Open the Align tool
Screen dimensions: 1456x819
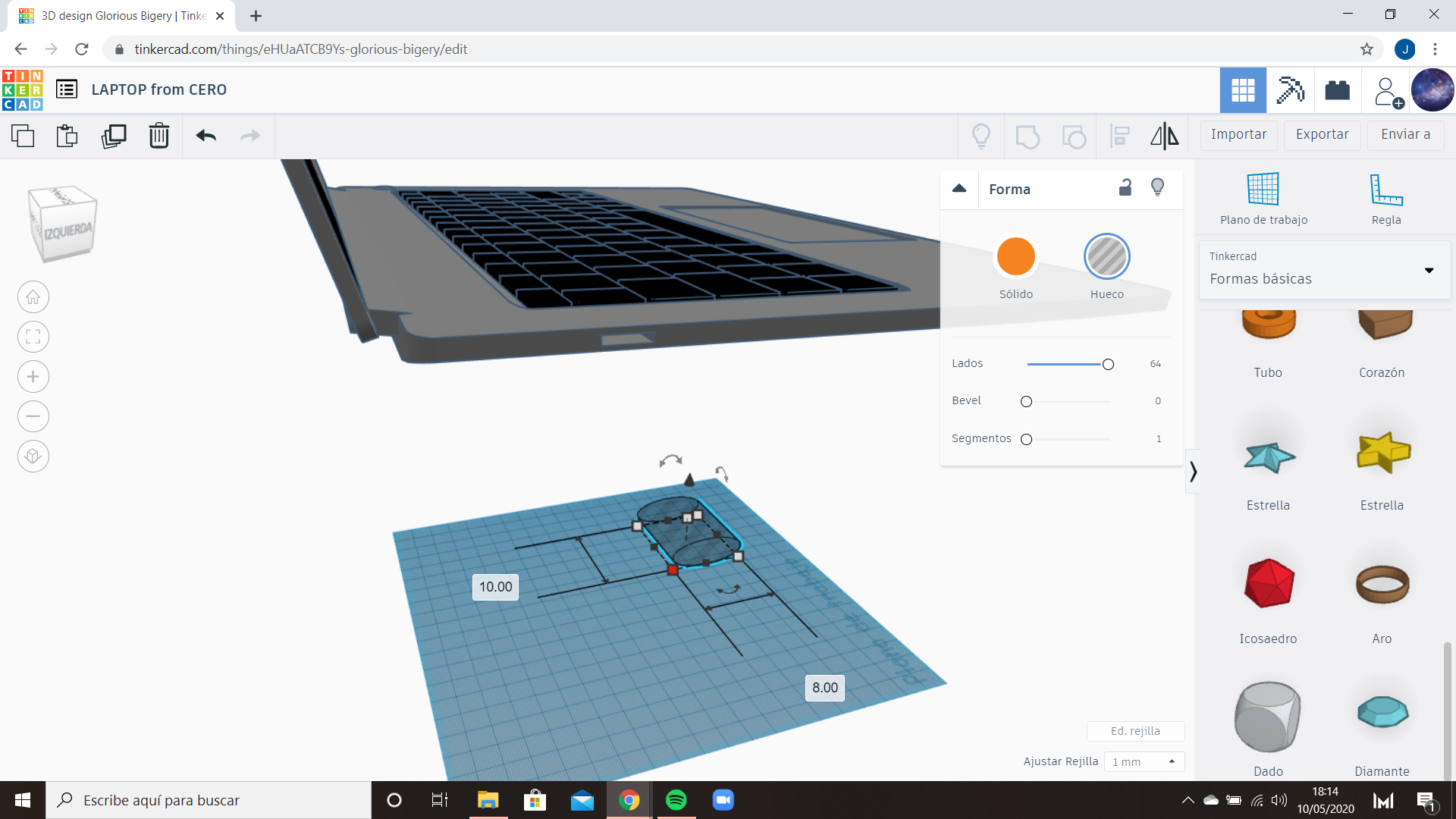click(1119, 136)
